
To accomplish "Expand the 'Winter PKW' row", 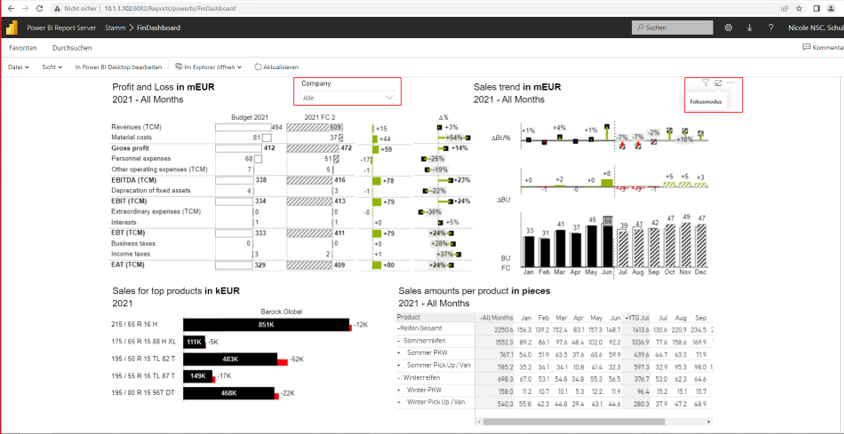I will (x=399, y=390).
